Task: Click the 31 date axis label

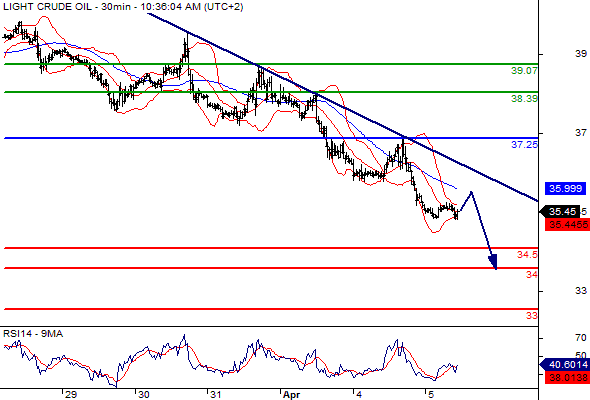Action: coord(215,395)
